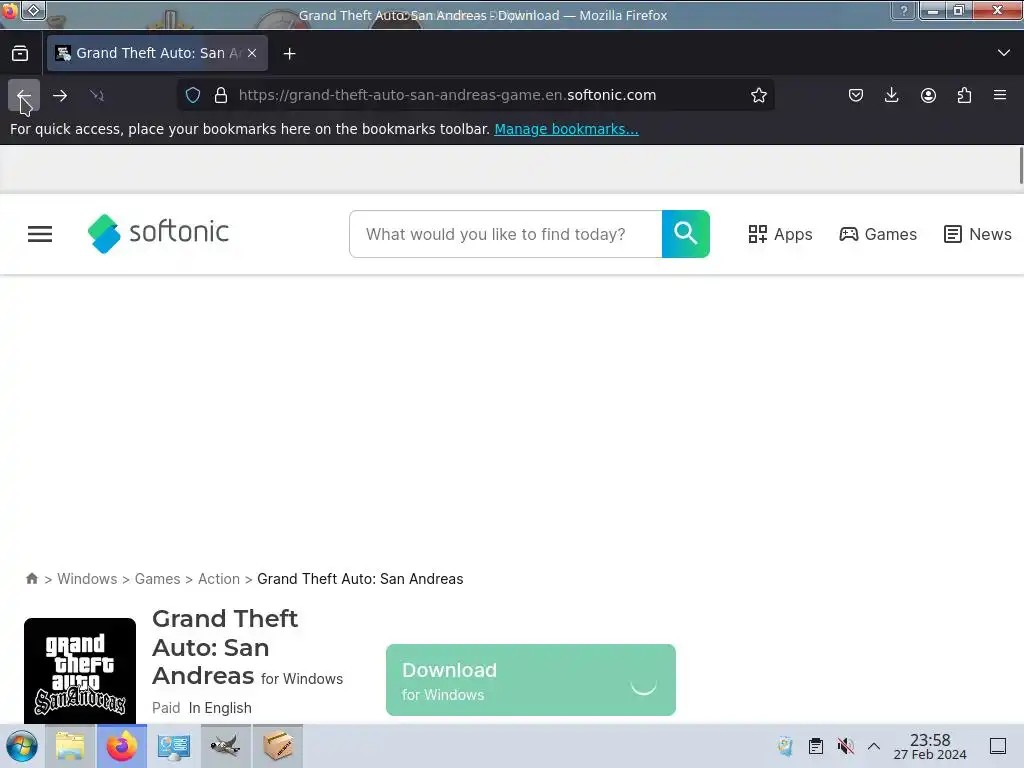This screenshot has height=768, width=1024.
Task: Open GIMP from taskbar
Action: (225, 746)
